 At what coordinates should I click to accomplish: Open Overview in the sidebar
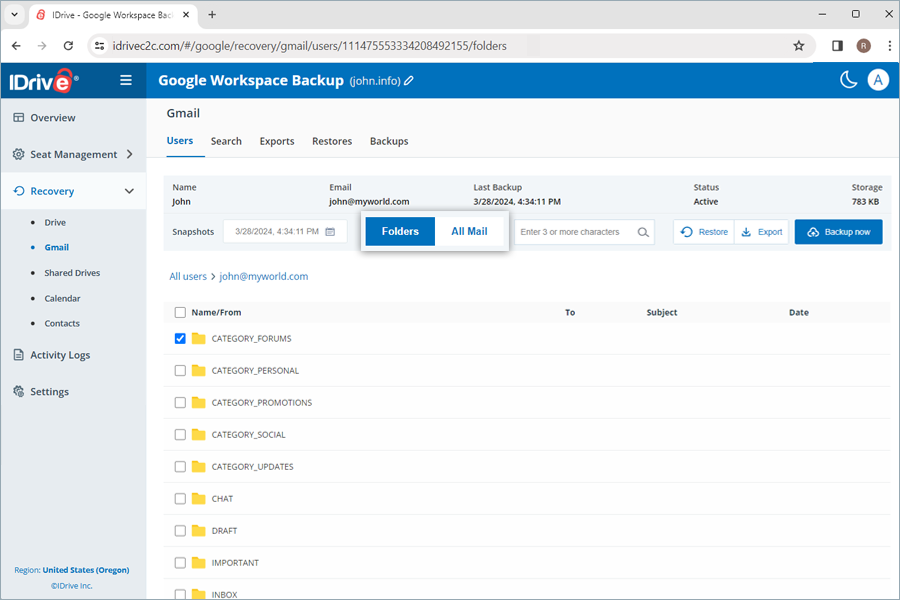53,118
